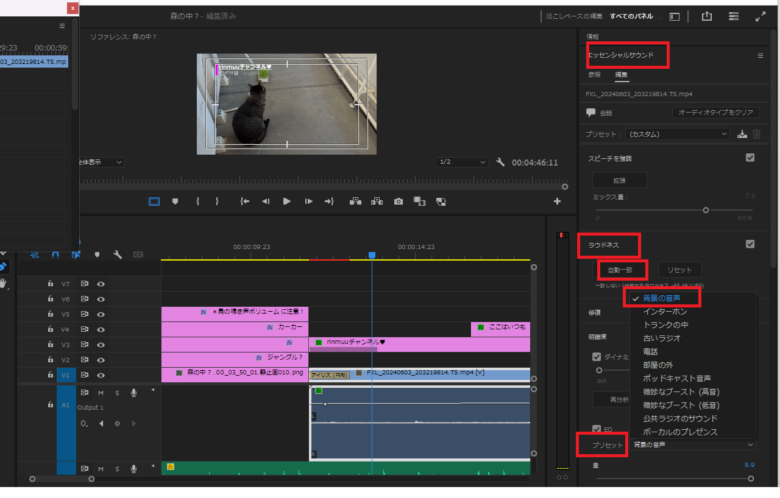Choose ポッドキャスト音声 from the preset list
This screenshot has height=498, width=780.
click(676, 379)
